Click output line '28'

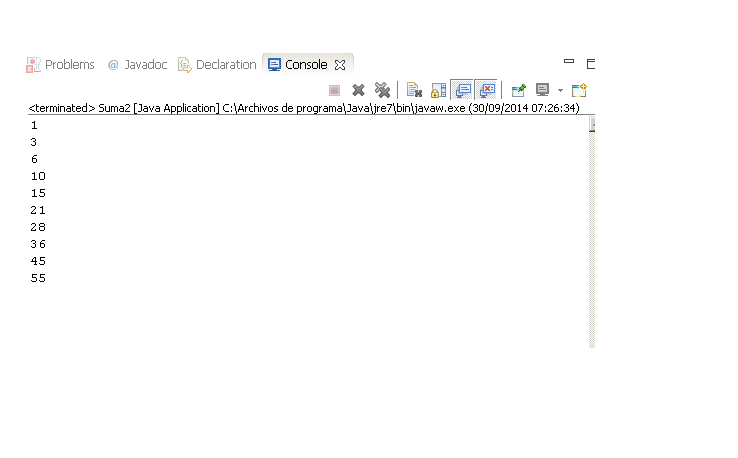tap(38, 227)
